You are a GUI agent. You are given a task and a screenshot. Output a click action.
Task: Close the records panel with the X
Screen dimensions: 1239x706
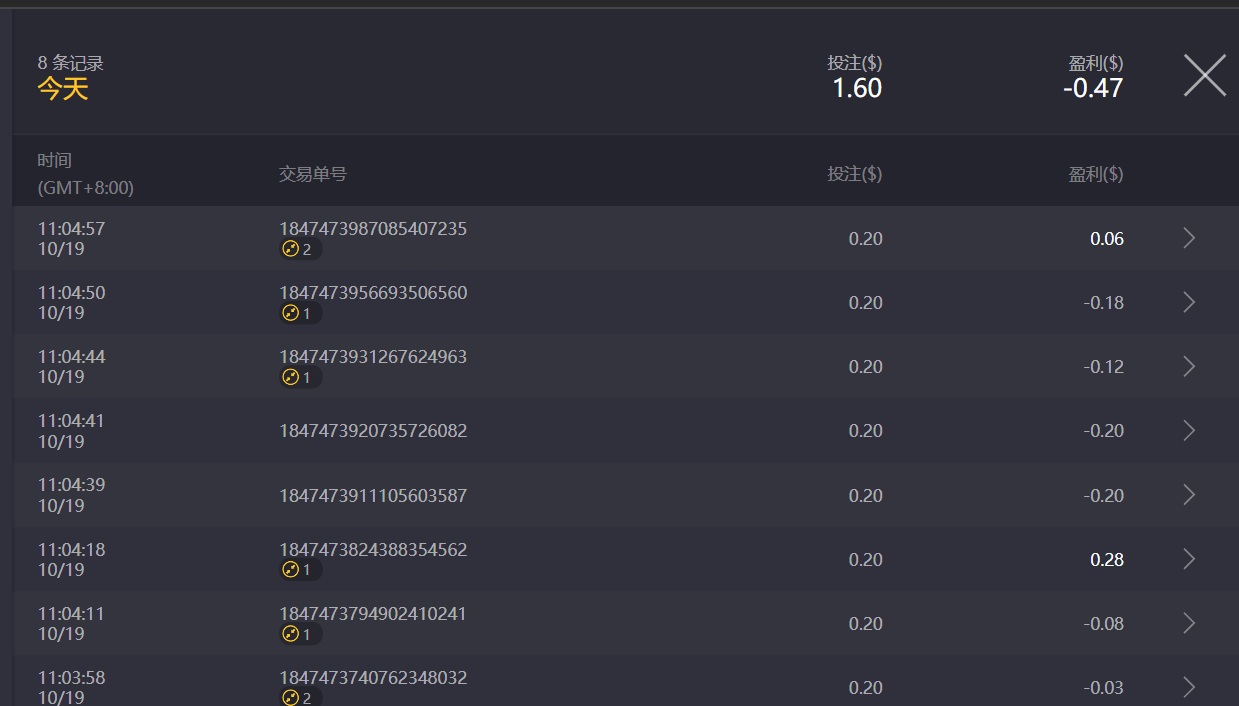point(1204,74)
